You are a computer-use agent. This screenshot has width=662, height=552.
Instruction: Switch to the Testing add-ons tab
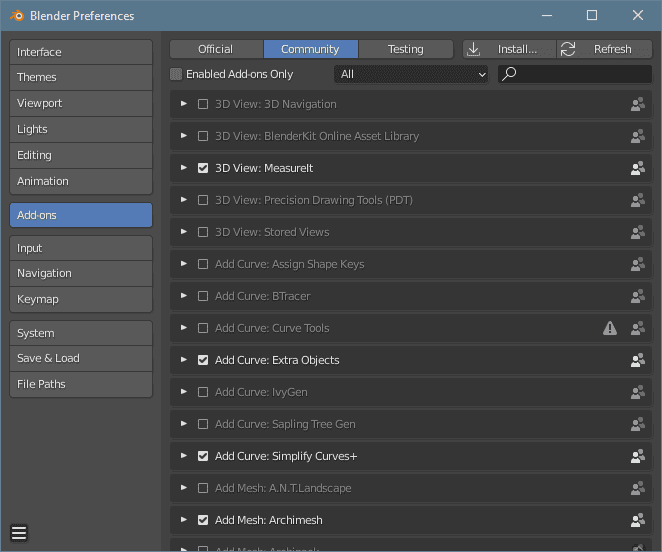tap(406, 49)
